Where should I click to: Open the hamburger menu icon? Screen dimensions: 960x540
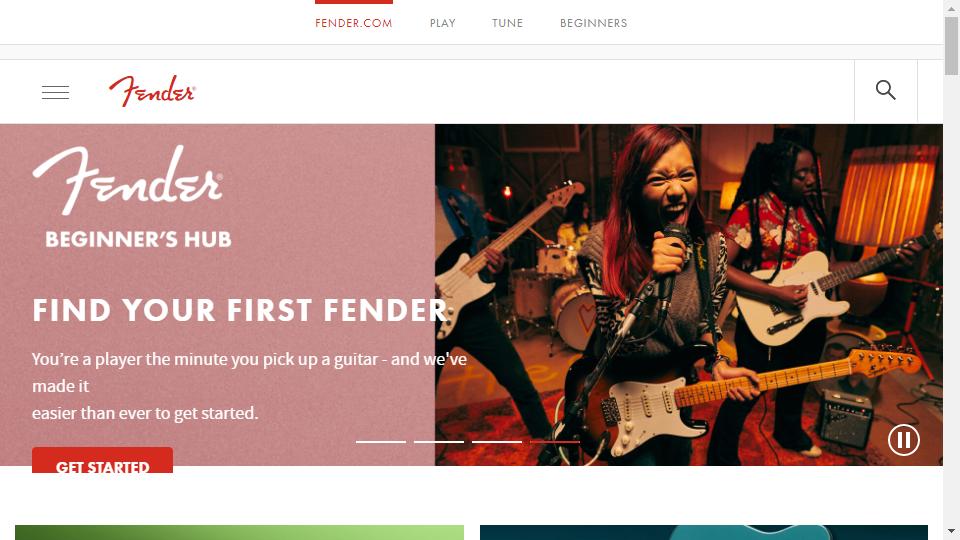tap(55, 92)
